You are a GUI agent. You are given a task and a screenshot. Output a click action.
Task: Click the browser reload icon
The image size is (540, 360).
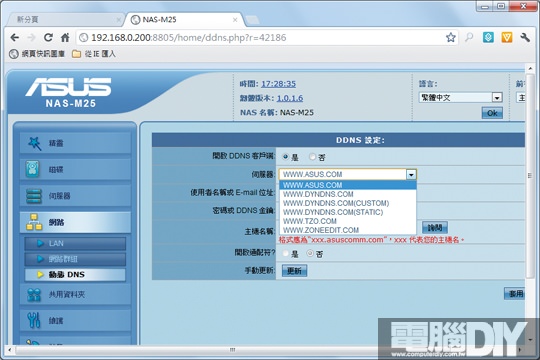coord(48,37)
